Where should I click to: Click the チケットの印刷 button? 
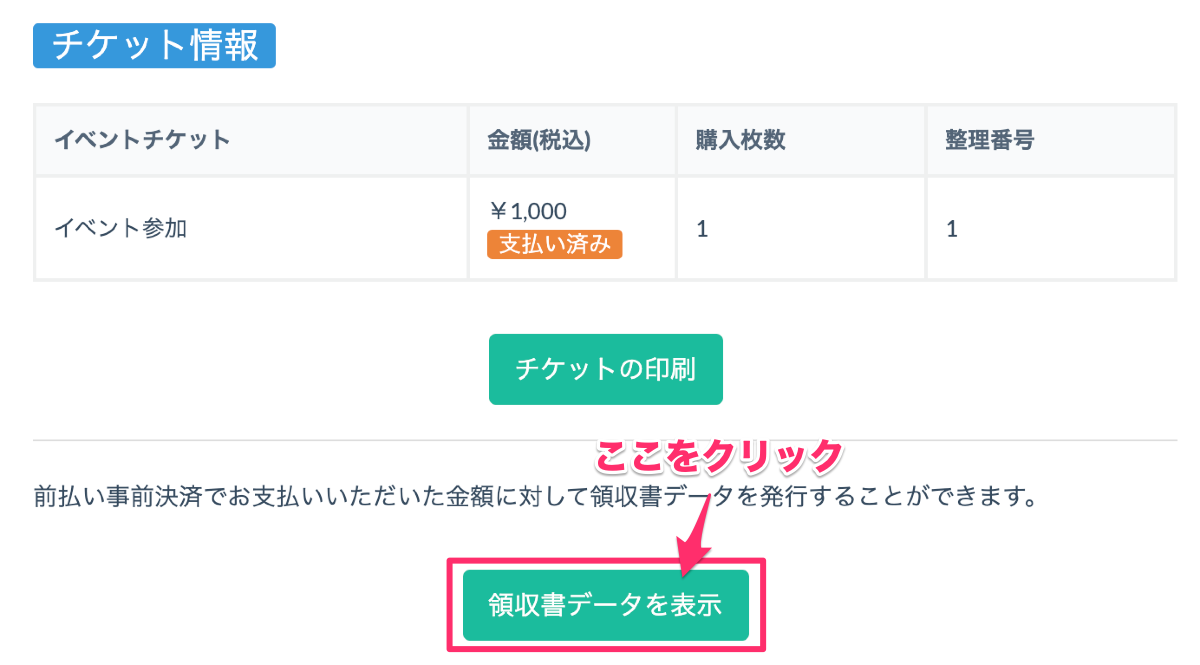(605, 369)
